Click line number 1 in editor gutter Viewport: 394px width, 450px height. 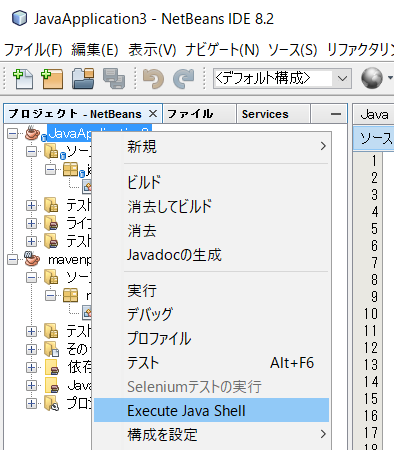pos(374,161)
